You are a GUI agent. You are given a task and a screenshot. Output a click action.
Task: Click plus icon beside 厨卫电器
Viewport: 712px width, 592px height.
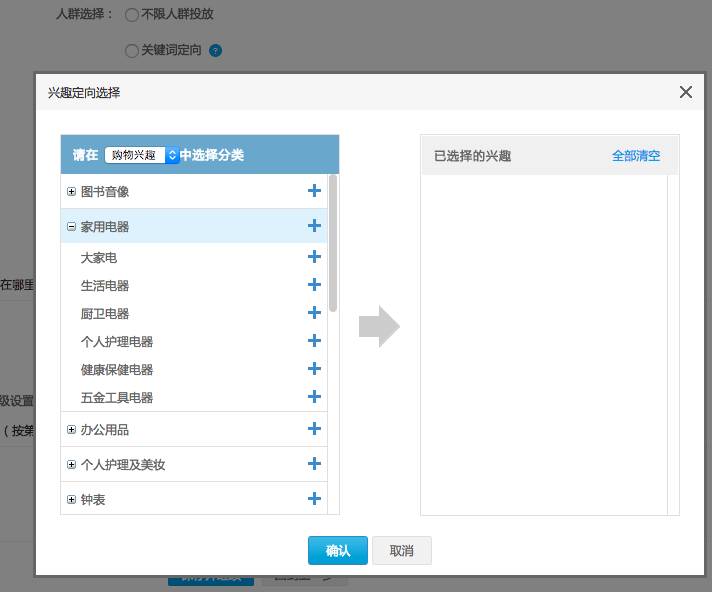(x=314, y=313)
